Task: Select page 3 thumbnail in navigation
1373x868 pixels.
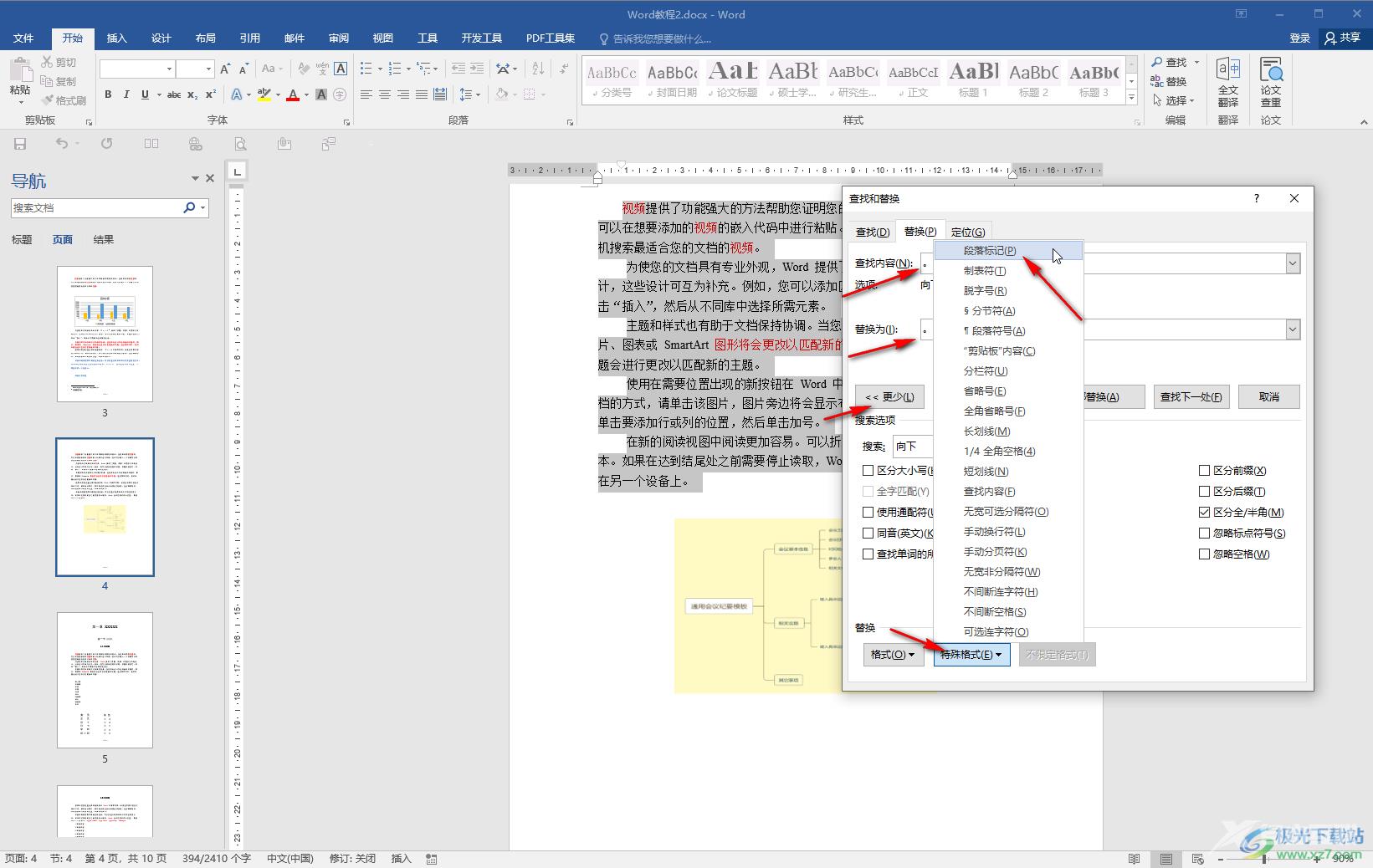Action: coord(105,334)
